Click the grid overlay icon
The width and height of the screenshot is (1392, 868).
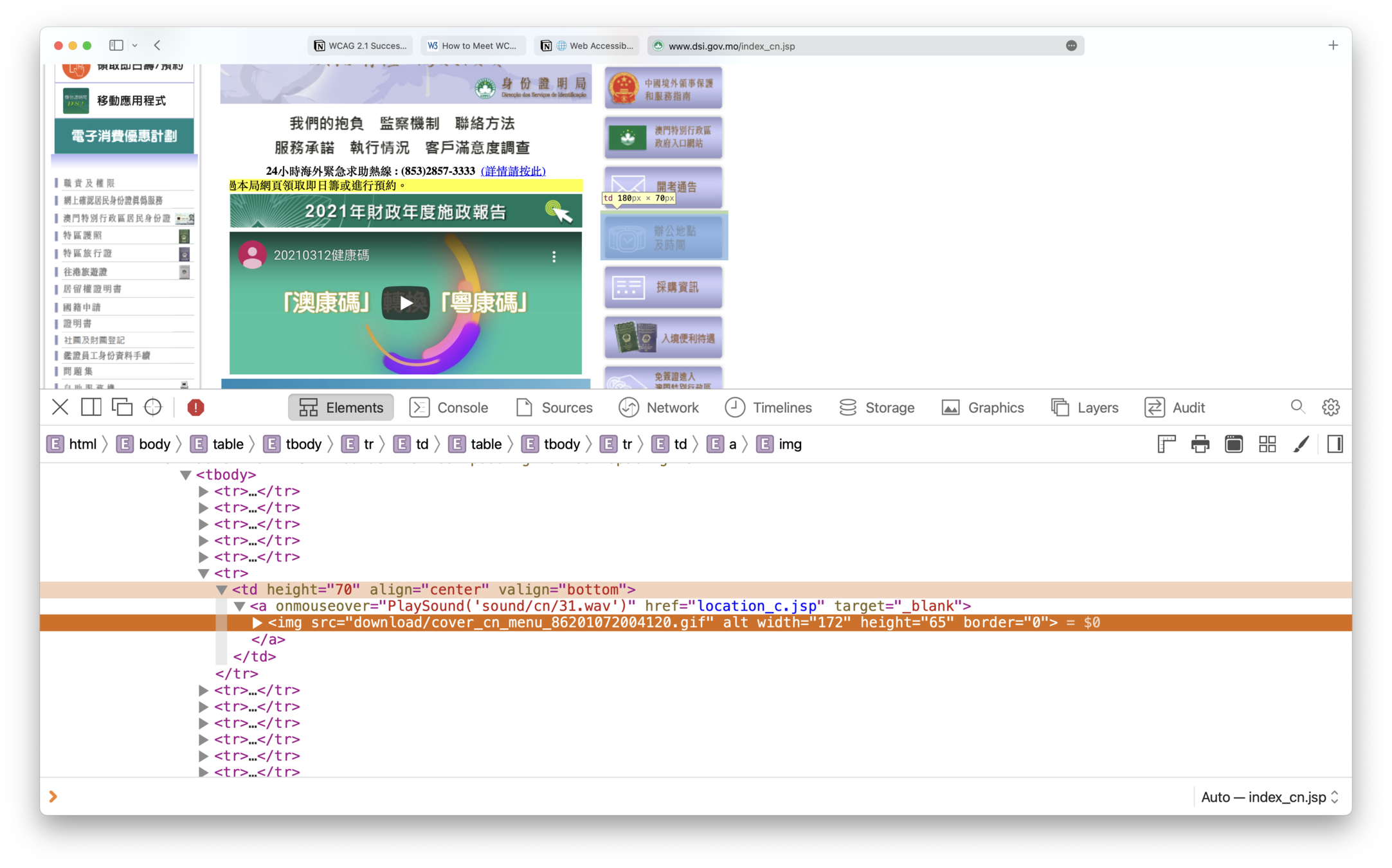tap(1267, 444)
